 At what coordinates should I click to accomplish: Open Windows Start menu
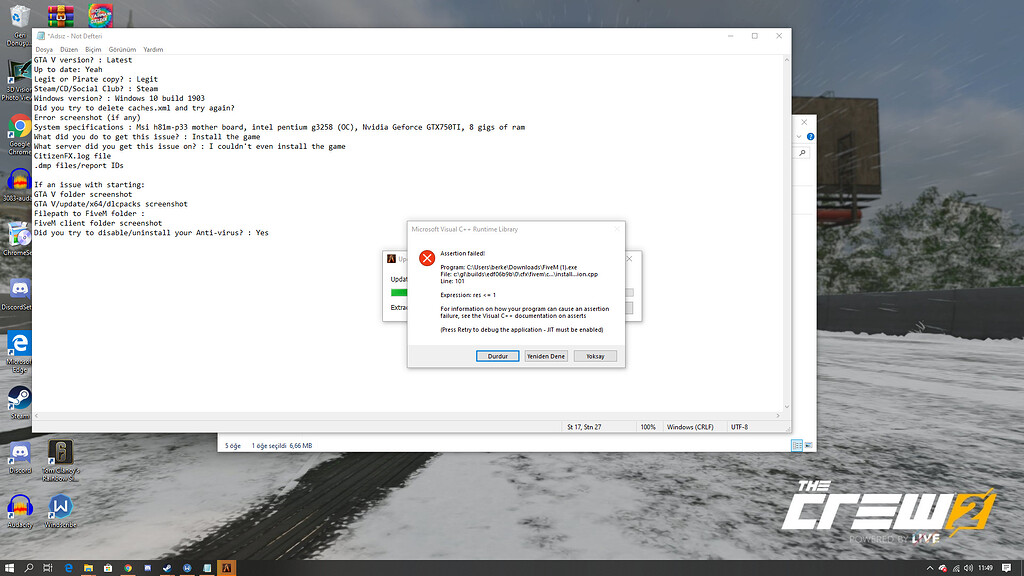(x=9, y=568)
